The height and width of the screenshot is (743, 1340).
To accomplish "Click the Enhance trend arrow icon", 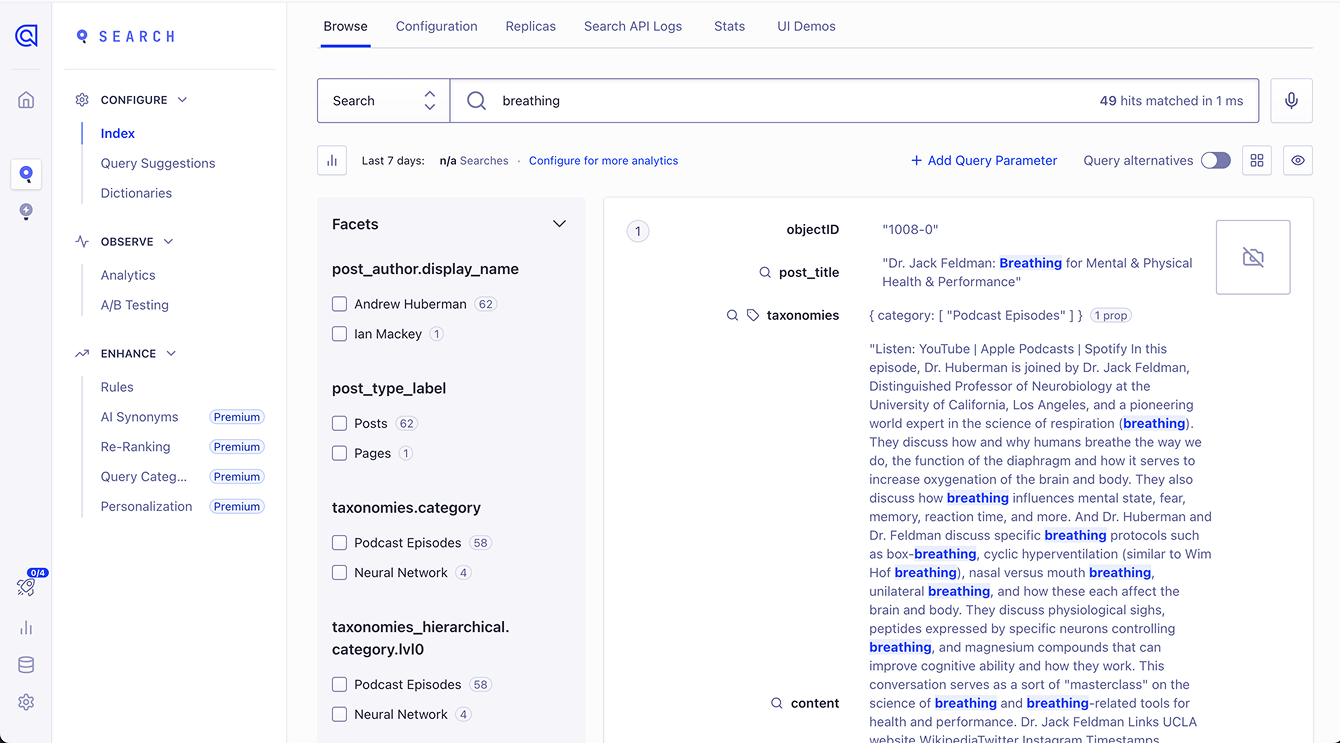I will (82, 354).
